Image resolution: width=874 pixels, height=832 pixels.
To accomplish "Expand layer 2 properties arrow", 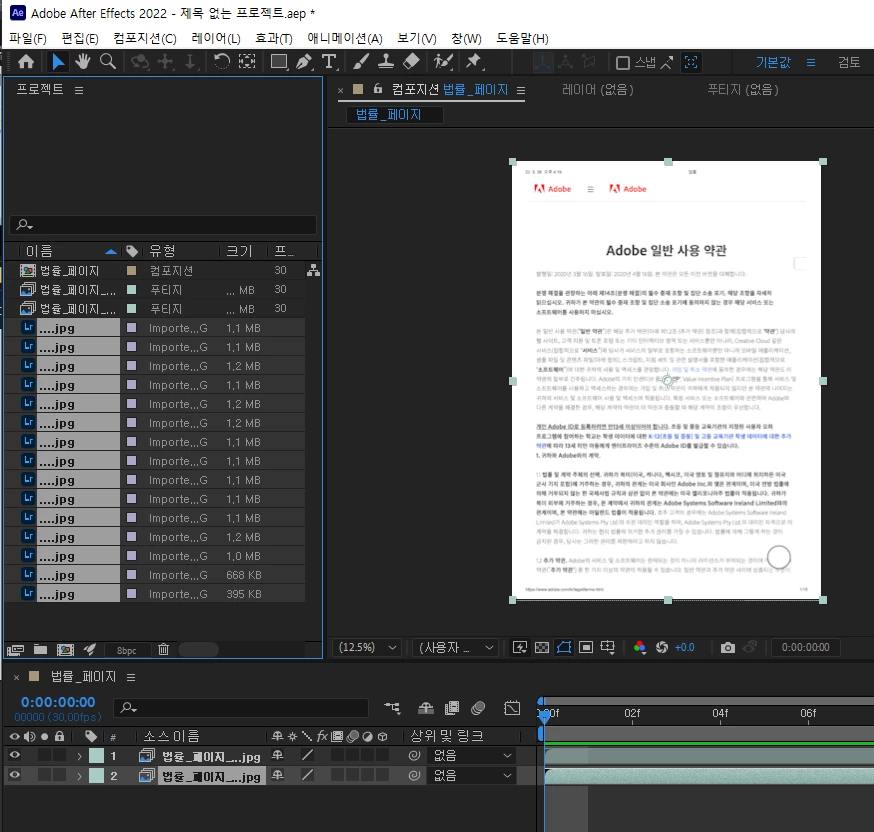I will tap(79, 776).
